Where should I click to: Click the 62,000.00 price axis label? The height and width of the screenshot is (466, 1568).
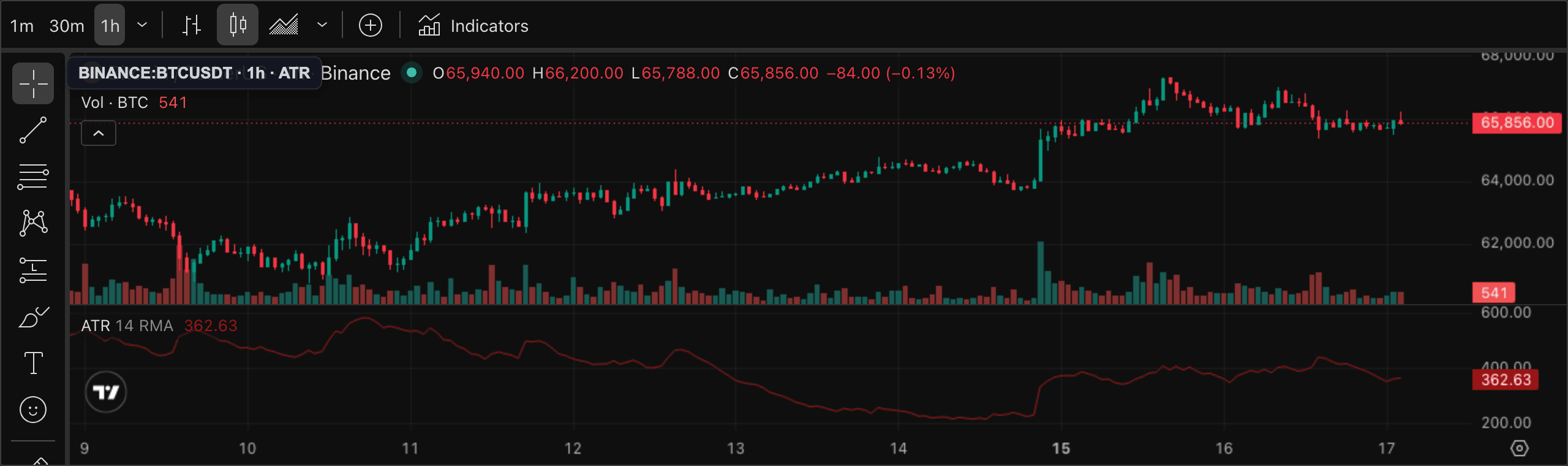(x=1517, y=243)
